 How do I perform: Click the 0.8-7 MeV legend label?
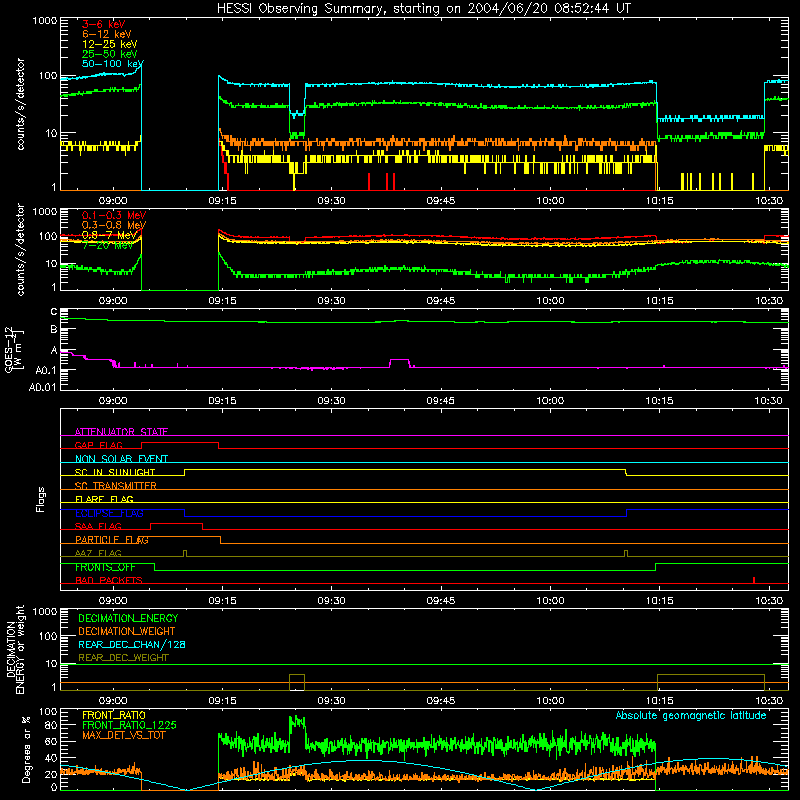[x=109, y=235]
